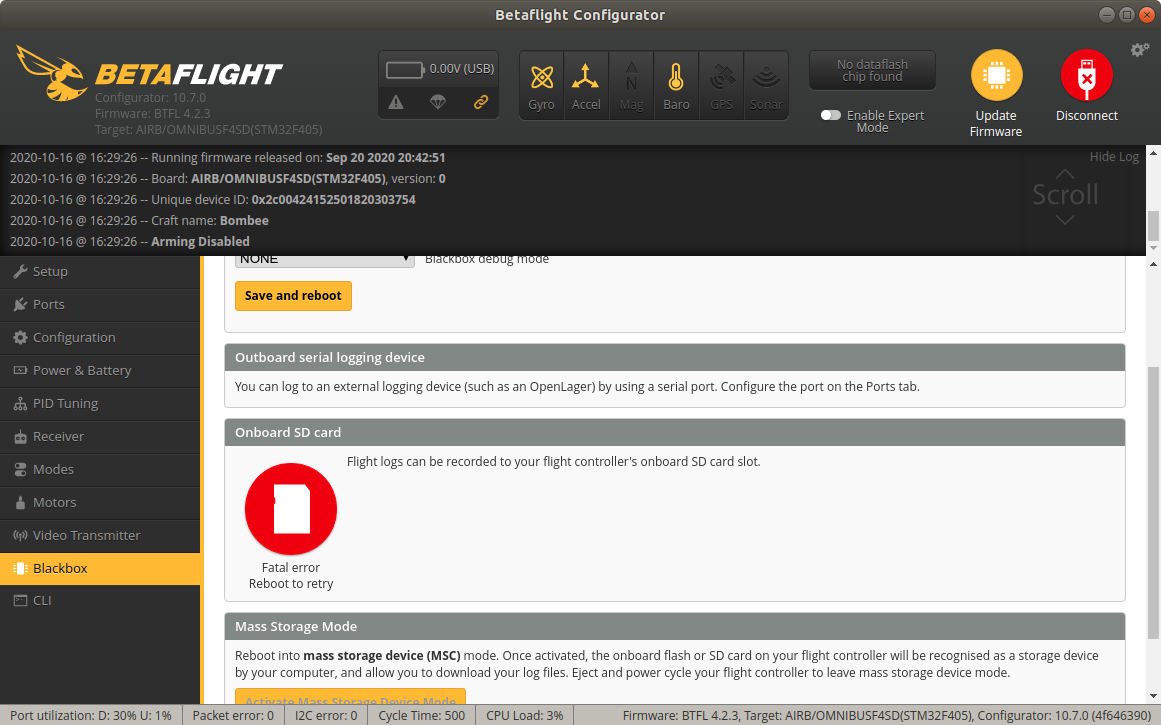Screen dimensions: 1161x725
Task: Open the Power & Battery tab
Action: 100,370
